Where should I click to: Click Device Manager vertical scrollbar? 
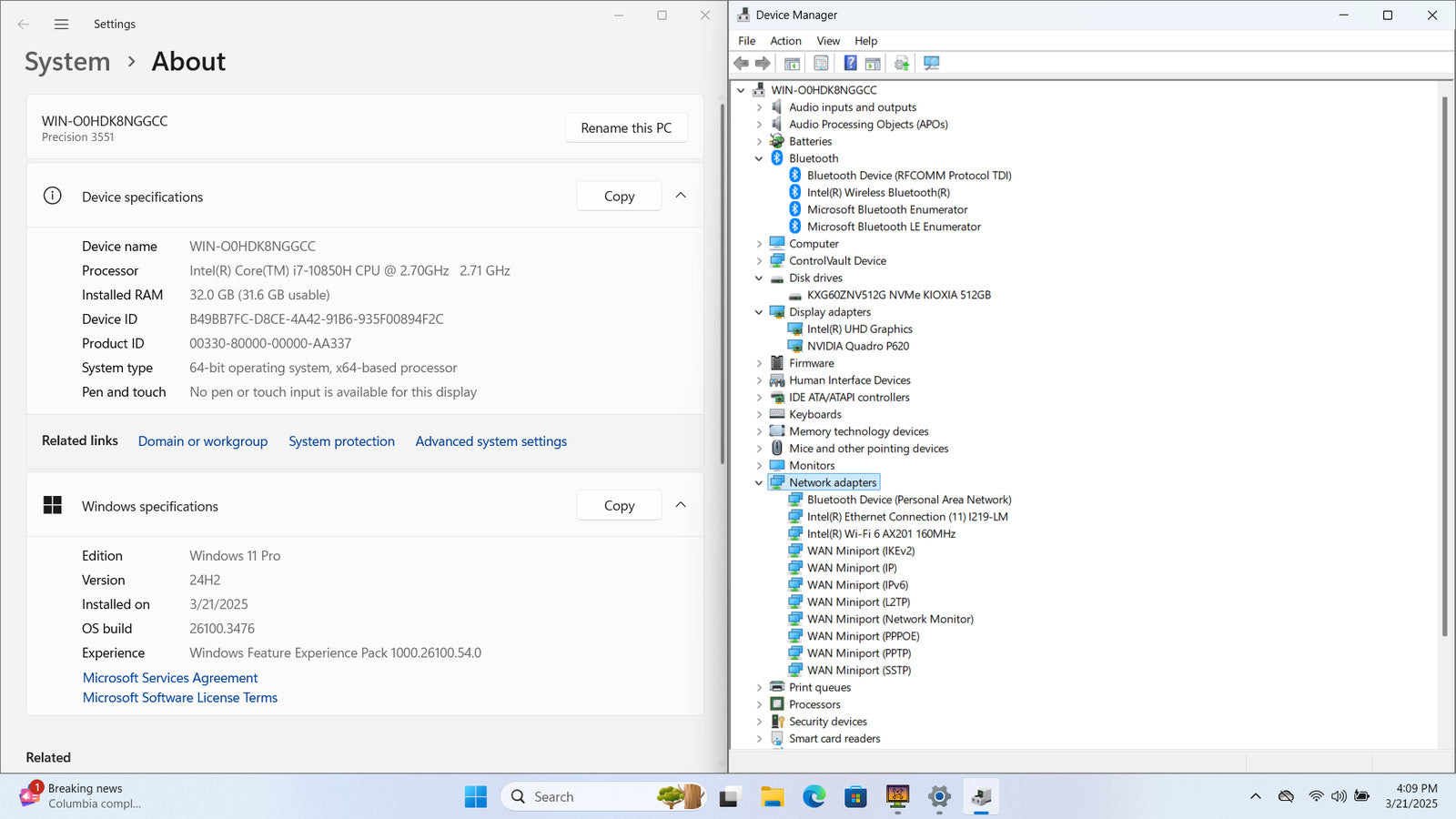click(x=1444, y=364)
